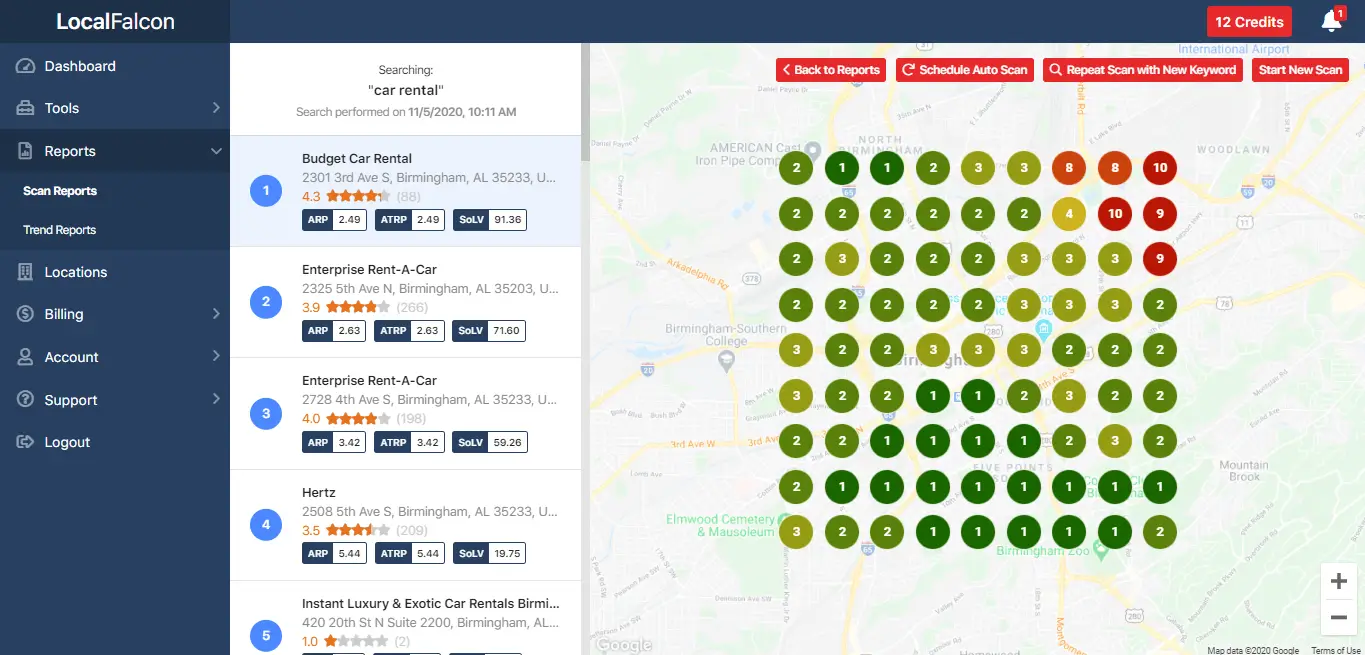Click Schedule Auto Scan button
Viewport: 1365px width, 655px height.
pyautogui.click(x=965, y=70)
